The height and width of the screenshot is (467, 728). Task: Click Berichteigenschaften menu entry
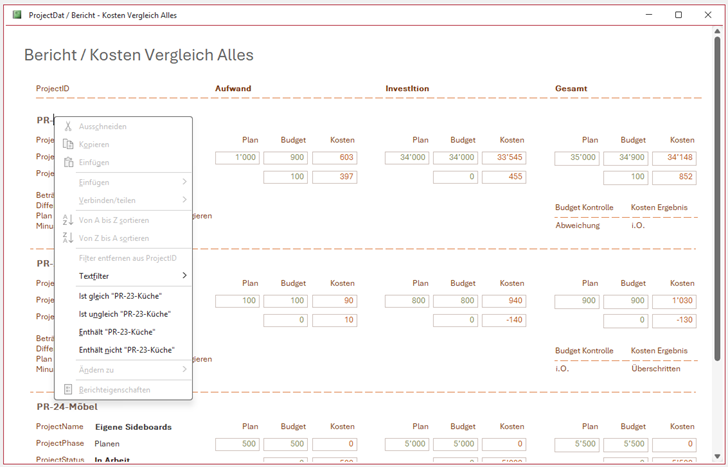click(124, 390)
